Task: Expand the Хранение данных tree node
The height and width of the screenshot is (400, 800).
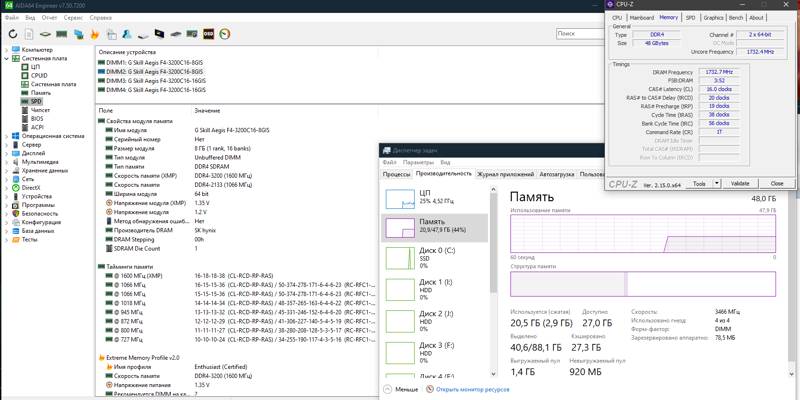Action: (x=7, y=170)
